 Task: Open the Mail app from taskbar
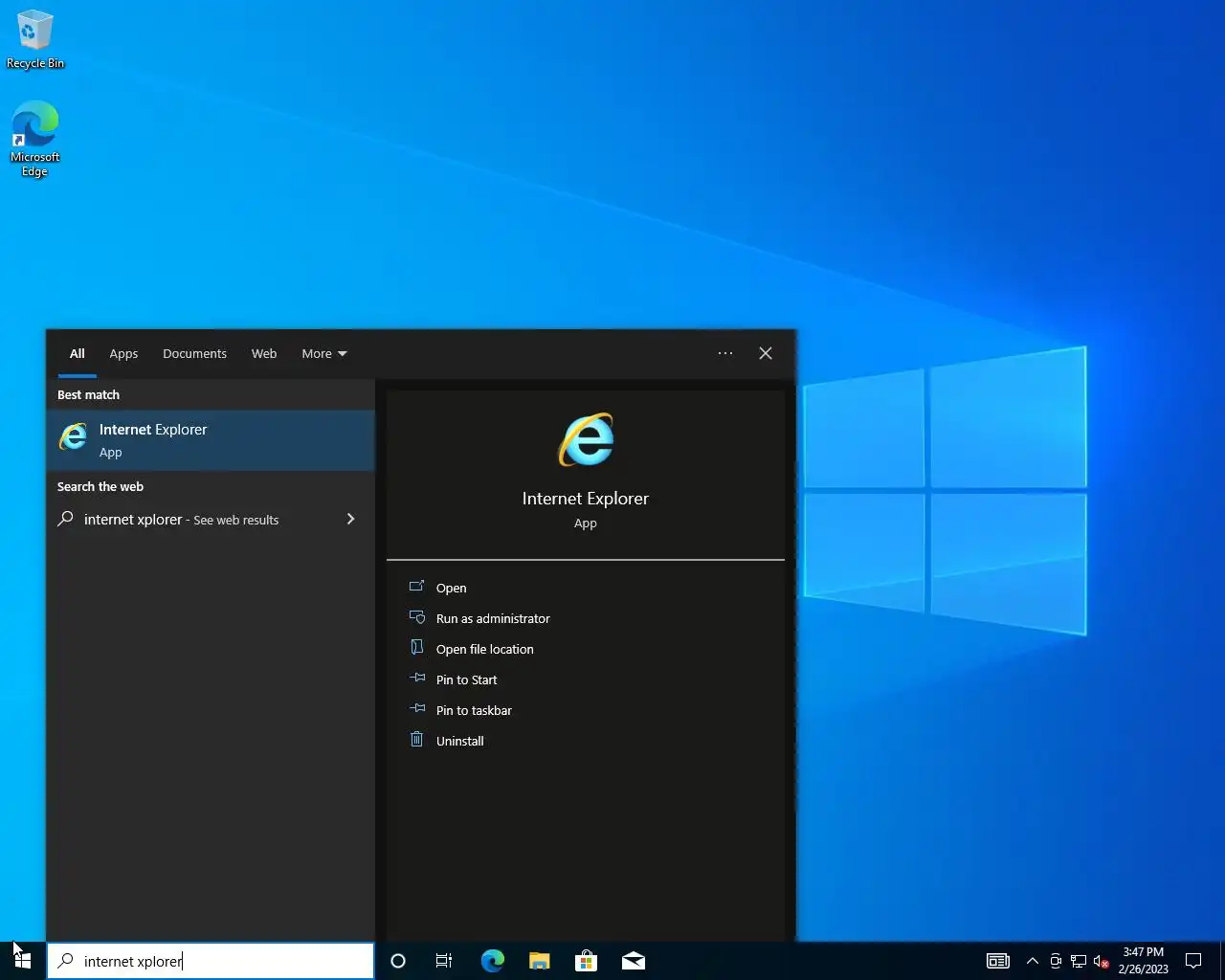point(633,961)
